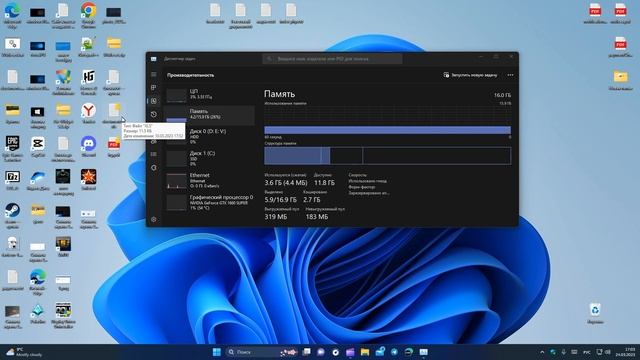This screenshot has width=640, height=360.
Task: Open the three-dots more options menu
Action: (x=510, y=75)
